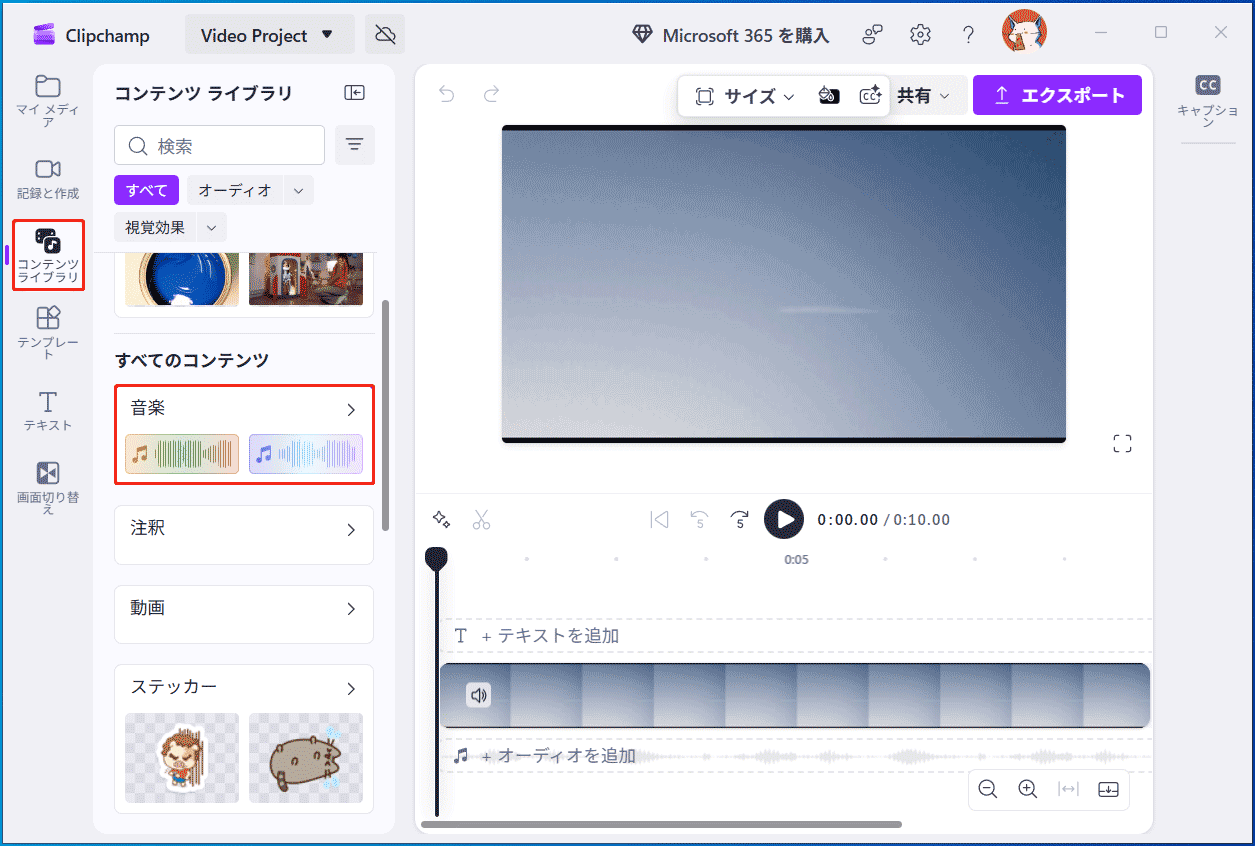
Task: Zoom into the timeline with magnifier plus
Action: pyautogui.click(x=1027, y=789)
